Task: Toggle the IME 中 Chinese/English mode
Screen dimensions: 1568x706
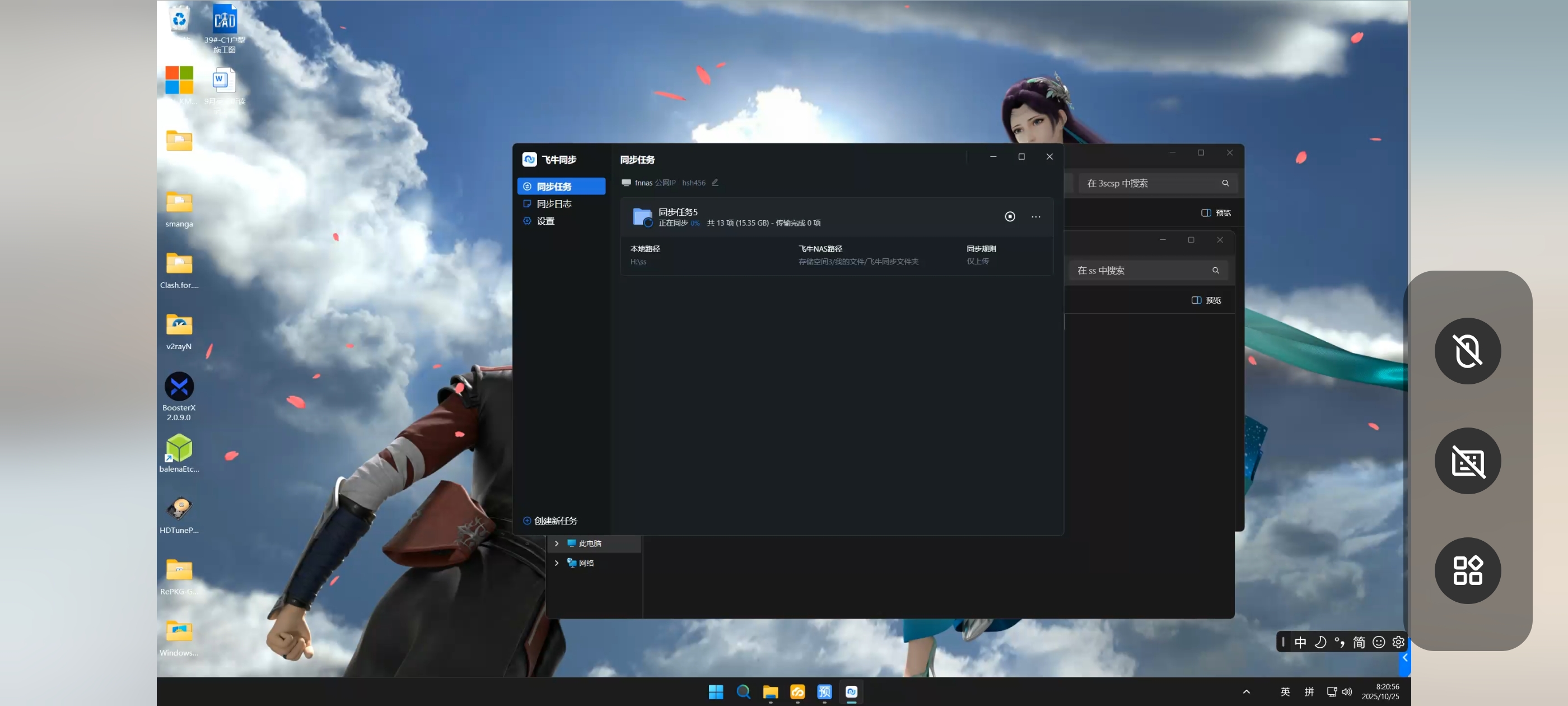Action: (1300, 642)
